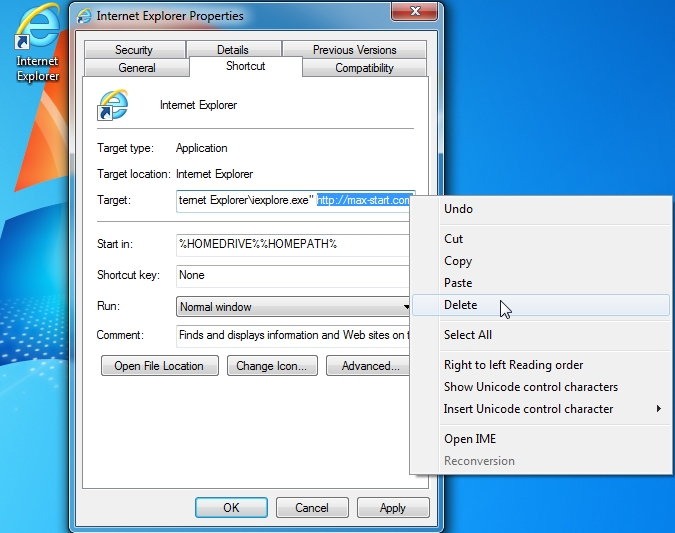Screen dimensions: 675x533
Task: Choose Open IME from the context menu
Action: [x=541, y=439]
